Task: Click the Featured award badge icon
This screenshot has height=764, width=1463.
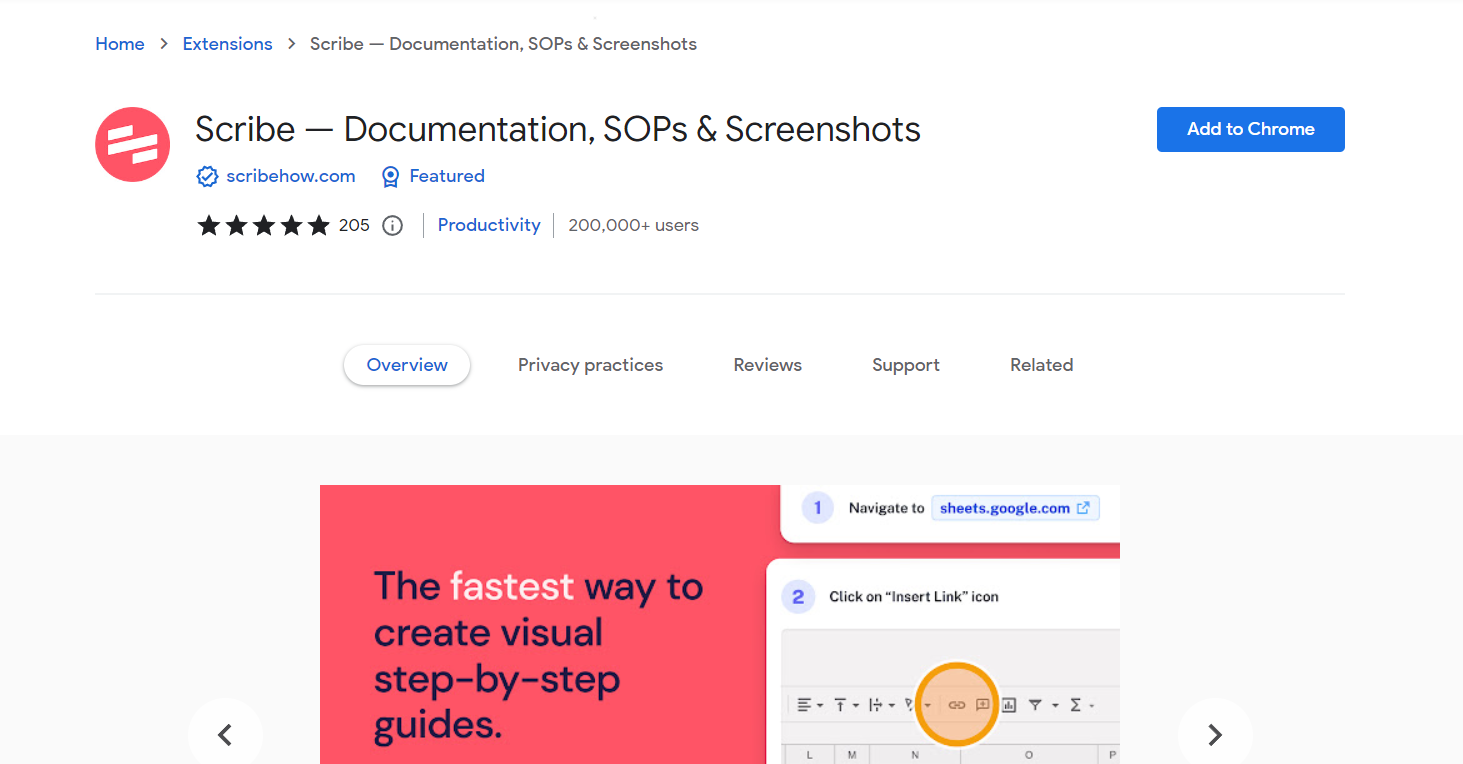Action: [391, 177]
